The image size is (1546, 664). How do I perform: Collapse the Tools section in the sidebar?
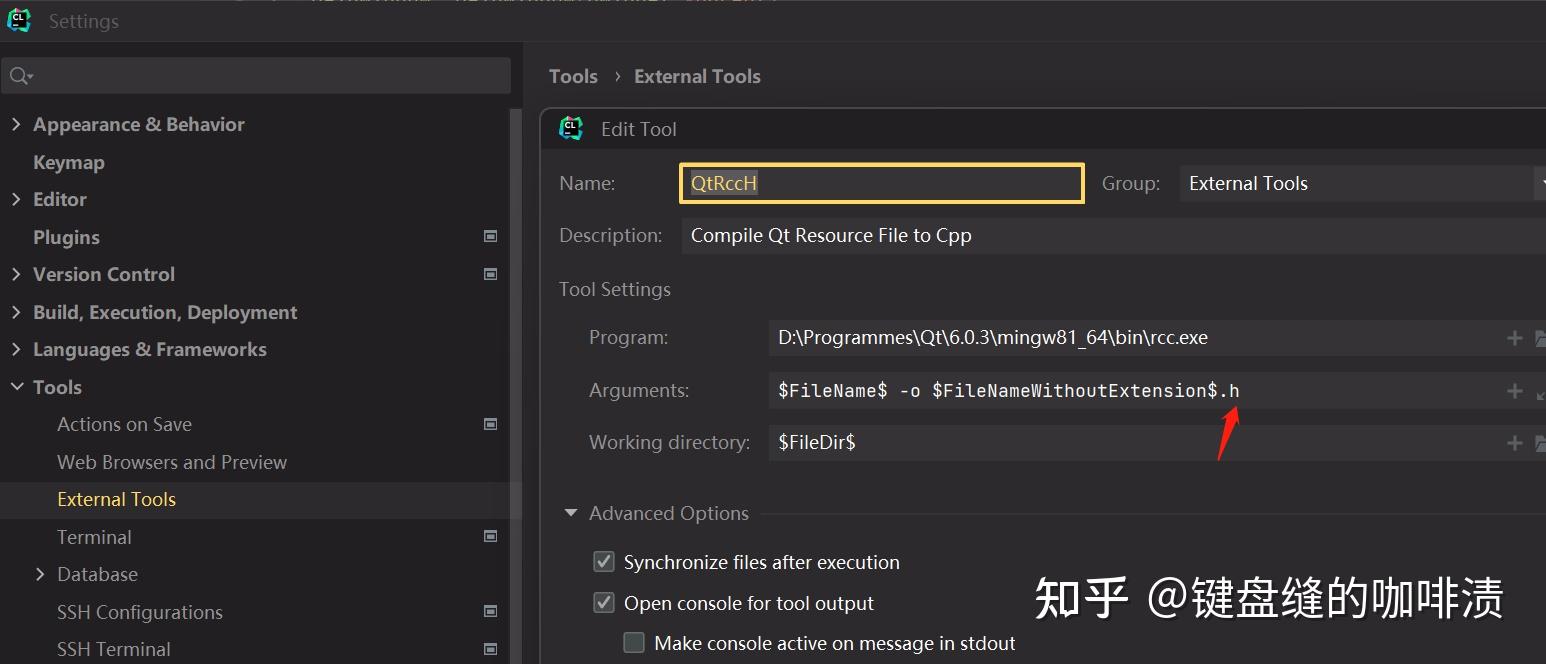click(x=16, y=387)
